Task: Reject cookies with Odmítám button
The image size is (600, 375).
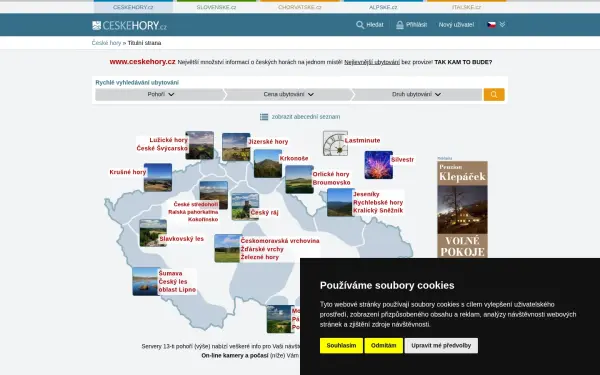Action: pos(383,346)
